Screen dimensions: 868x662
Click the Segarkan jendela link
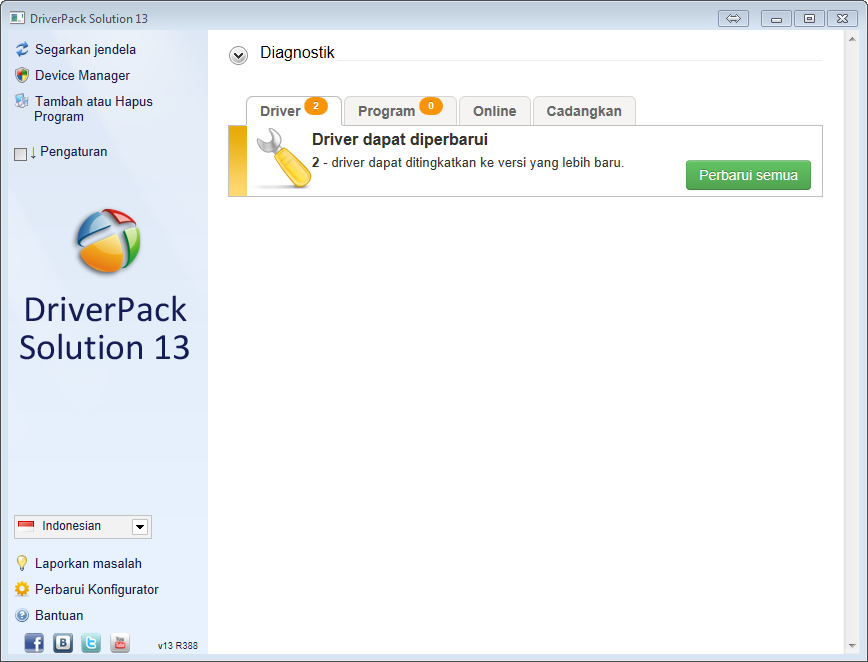85,49
